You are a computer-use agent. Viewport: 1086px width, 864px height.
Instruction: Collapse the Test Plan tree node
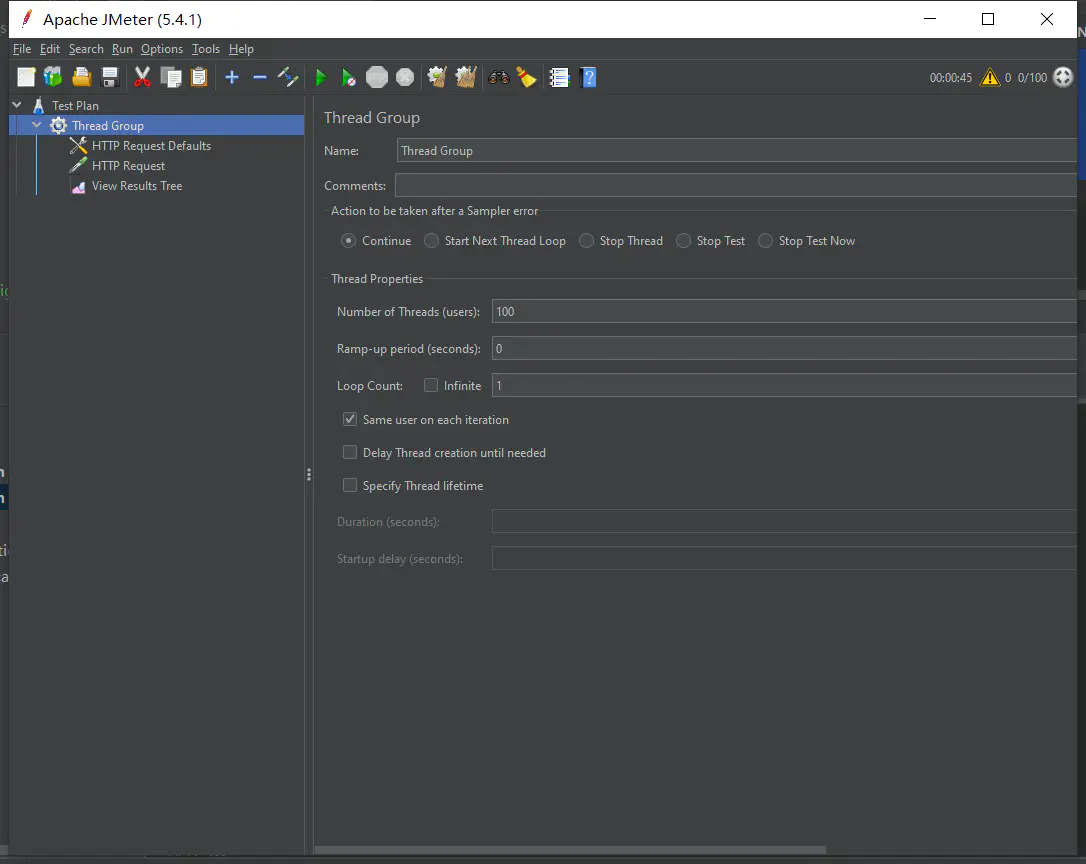tap(17, 105)
